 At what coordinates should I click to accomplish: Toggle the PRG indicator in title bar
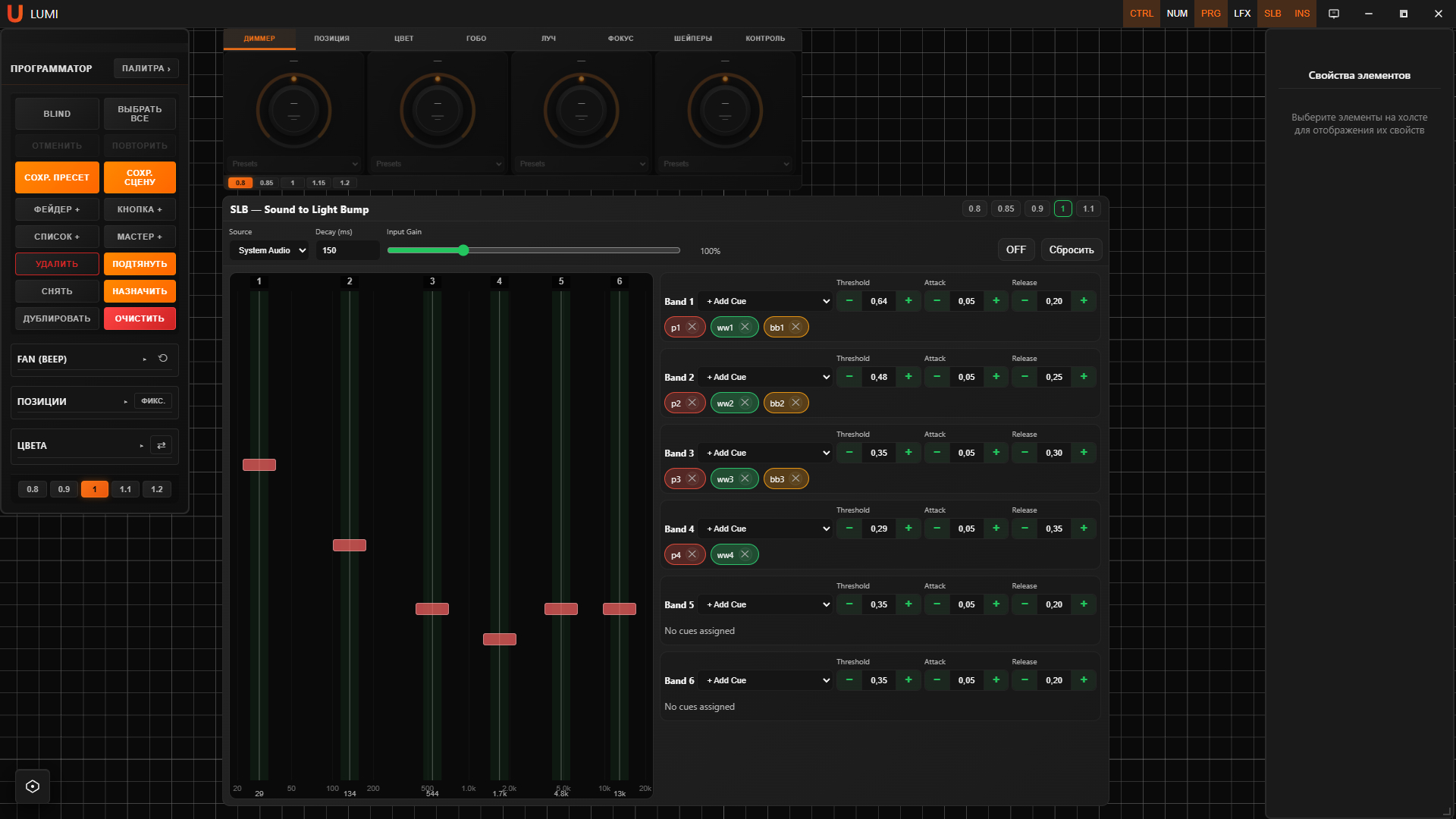[1211, 14]
